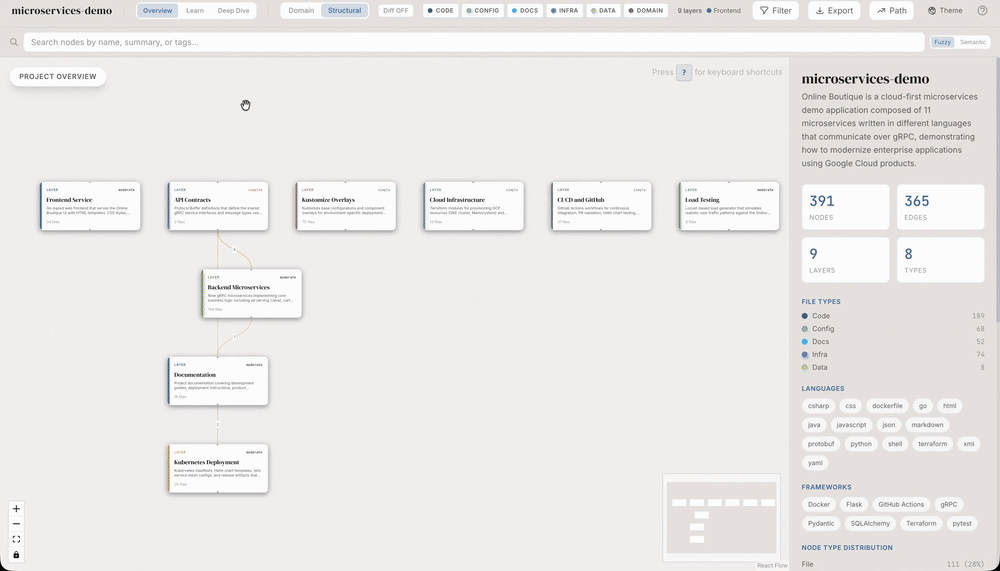Open the Kustomize Overlays layer node

[346, 206]
